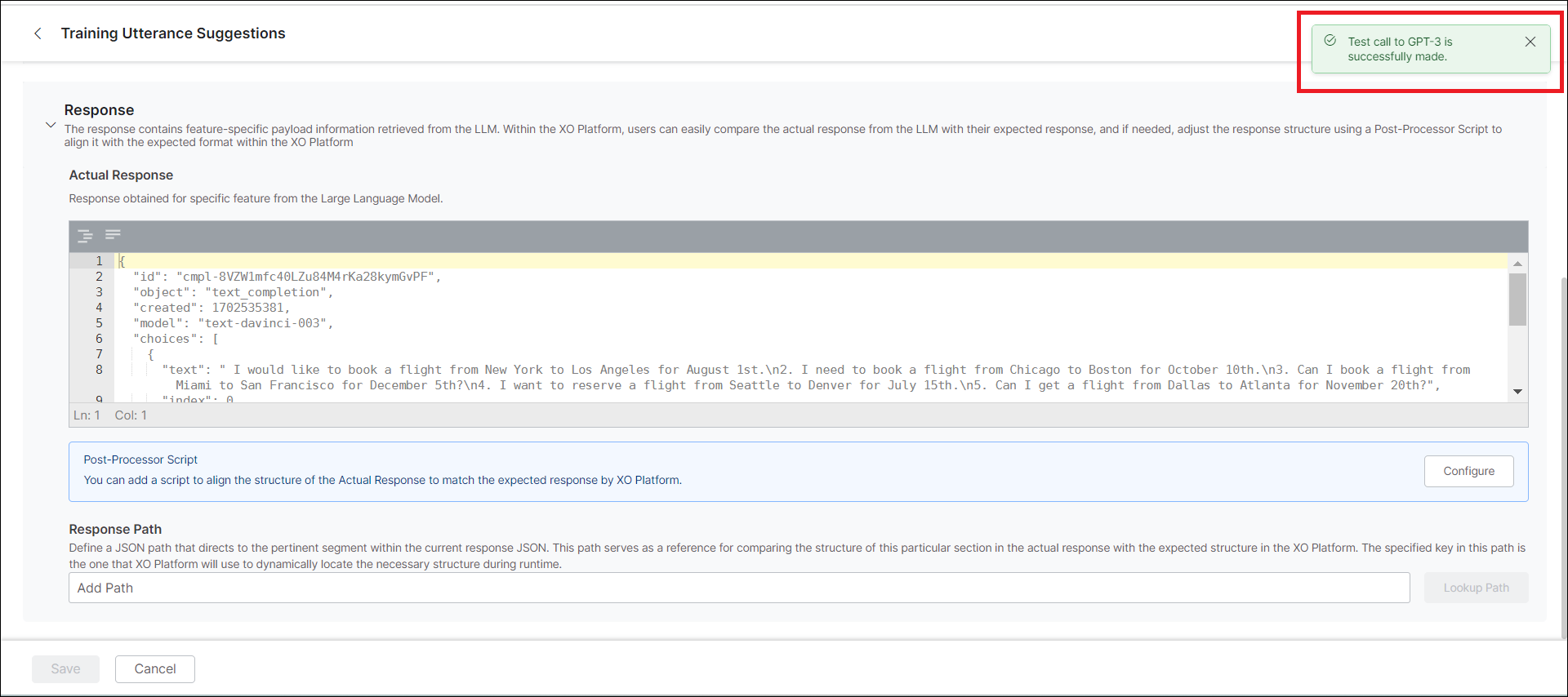The width and height of the screenshot is (1568, 697).
Task: Cancel the changes with the Cancel button
Action: [154, 668]
